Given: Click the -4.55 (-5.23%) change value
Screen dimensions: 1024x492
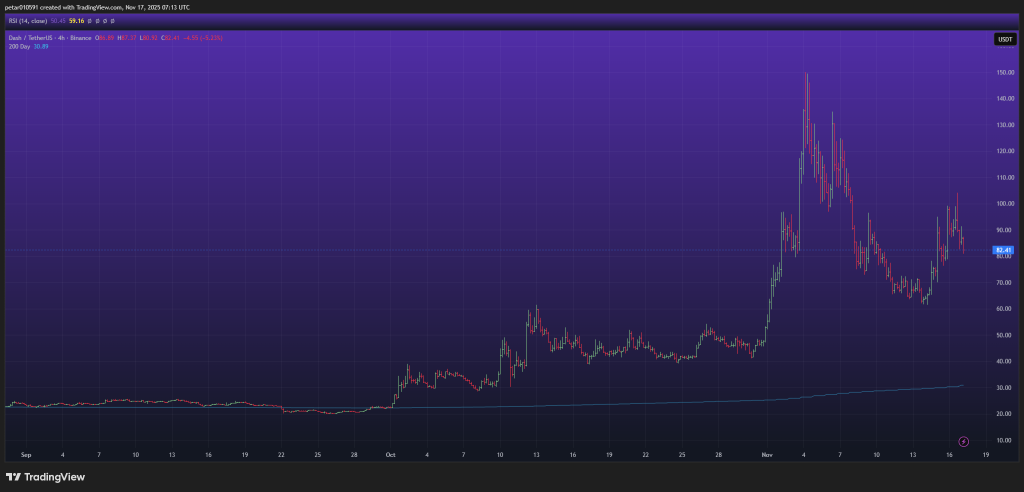Looking at the screenshot, I should 203,38.
